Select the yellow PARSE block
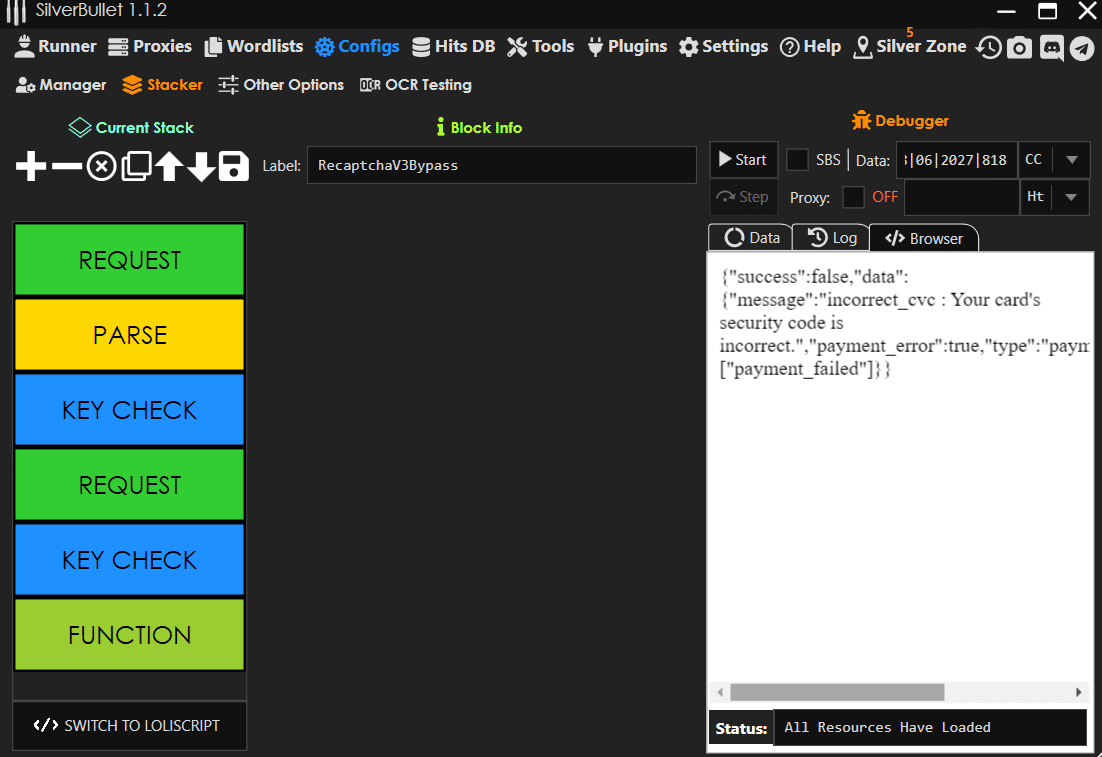Viewport: 1102px width, 757px height. (129, 335)
